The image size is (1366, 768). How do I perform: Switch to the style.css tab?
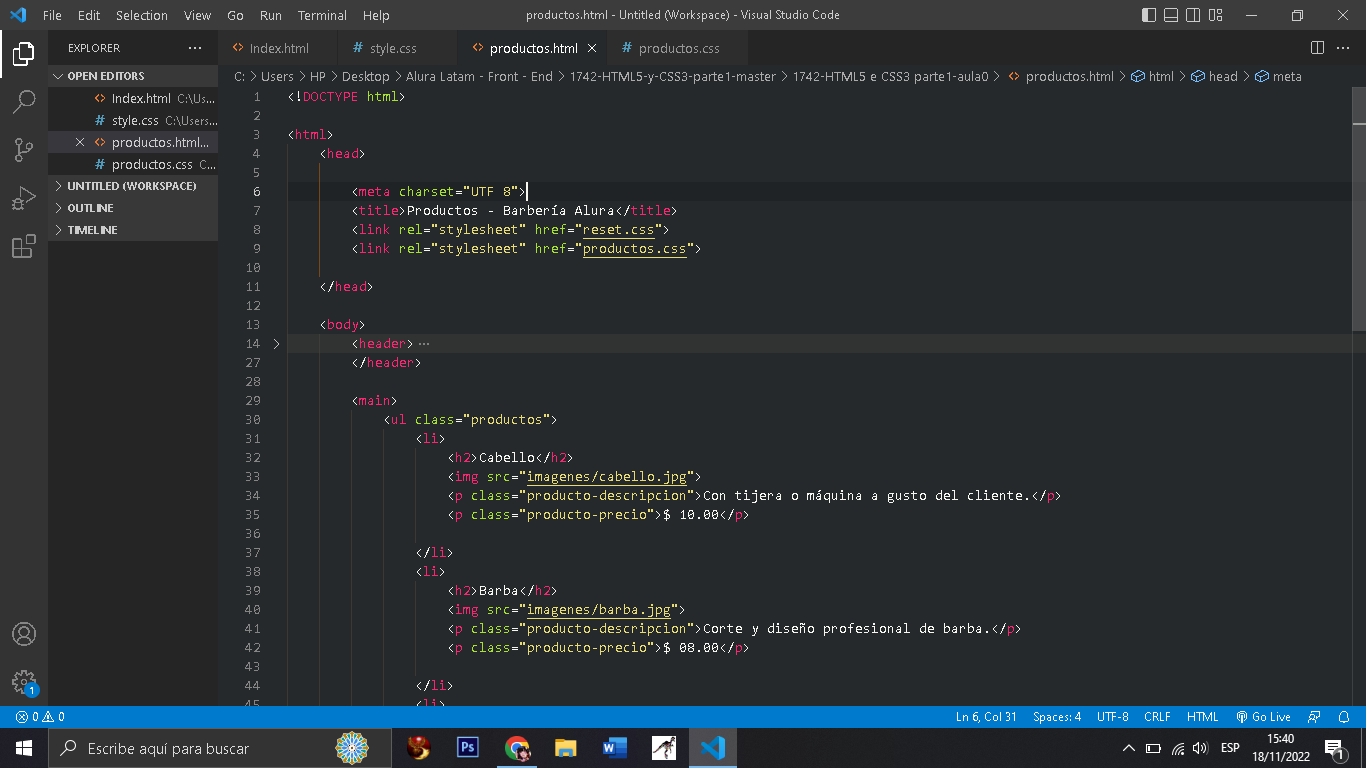[x=397, y=48]
